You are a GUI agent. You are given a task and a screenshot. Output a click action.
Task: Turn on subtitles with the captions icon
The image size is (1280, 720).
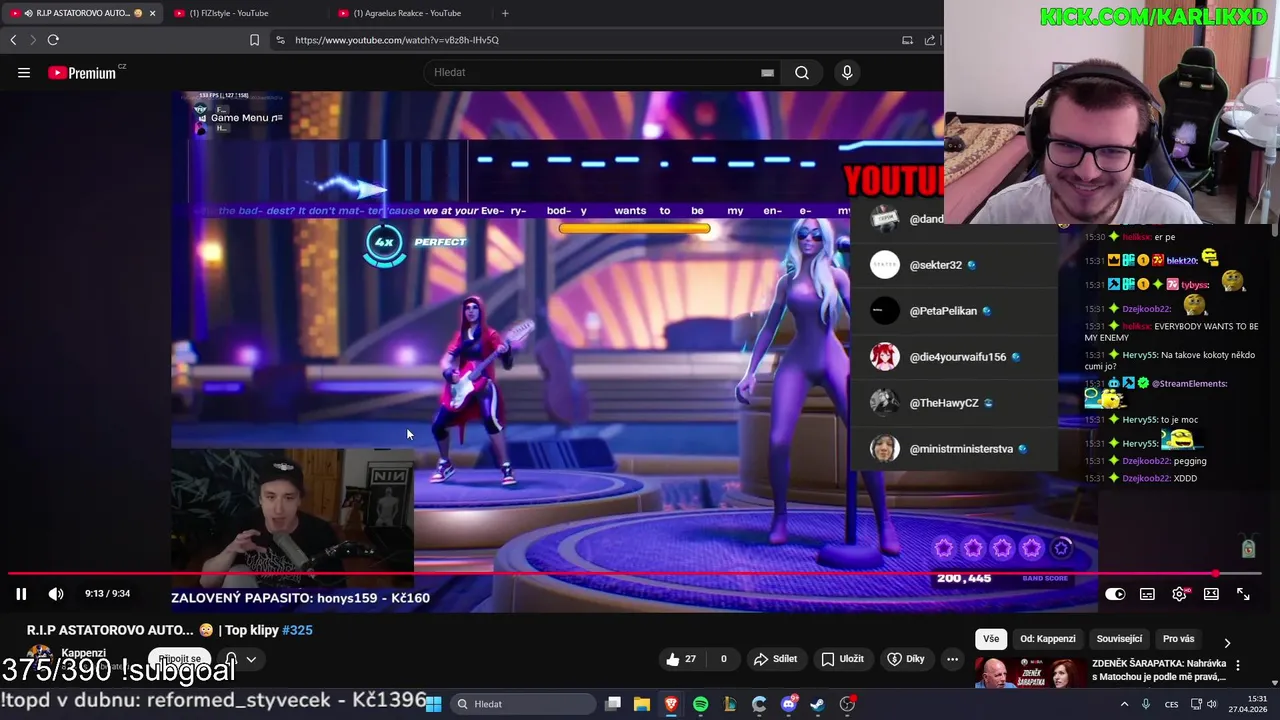point(1147,594)
